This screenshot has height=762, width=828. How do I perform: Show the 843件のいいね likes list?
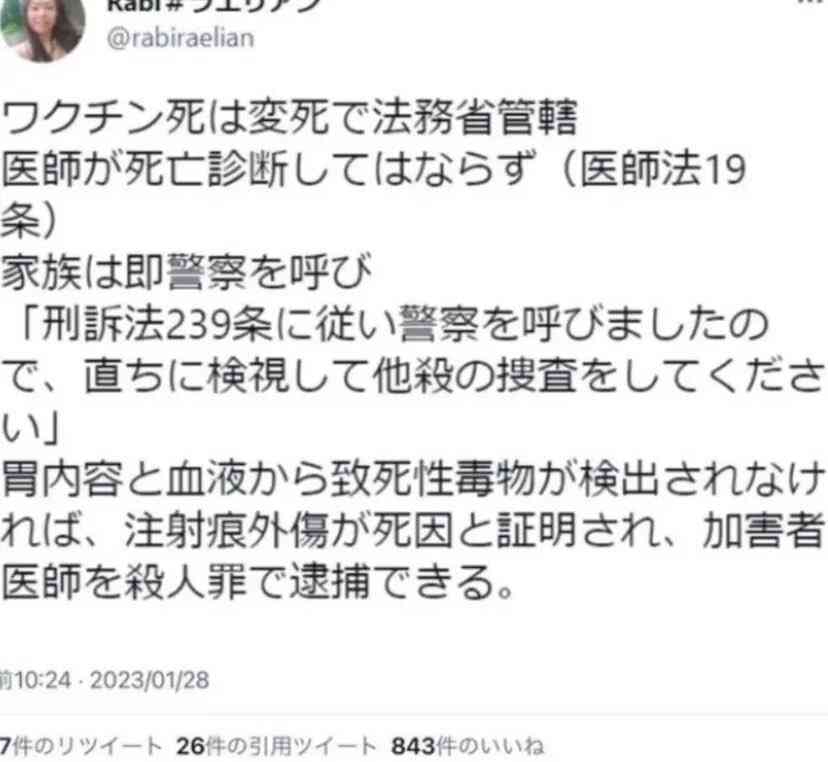(x=467, y=746)
